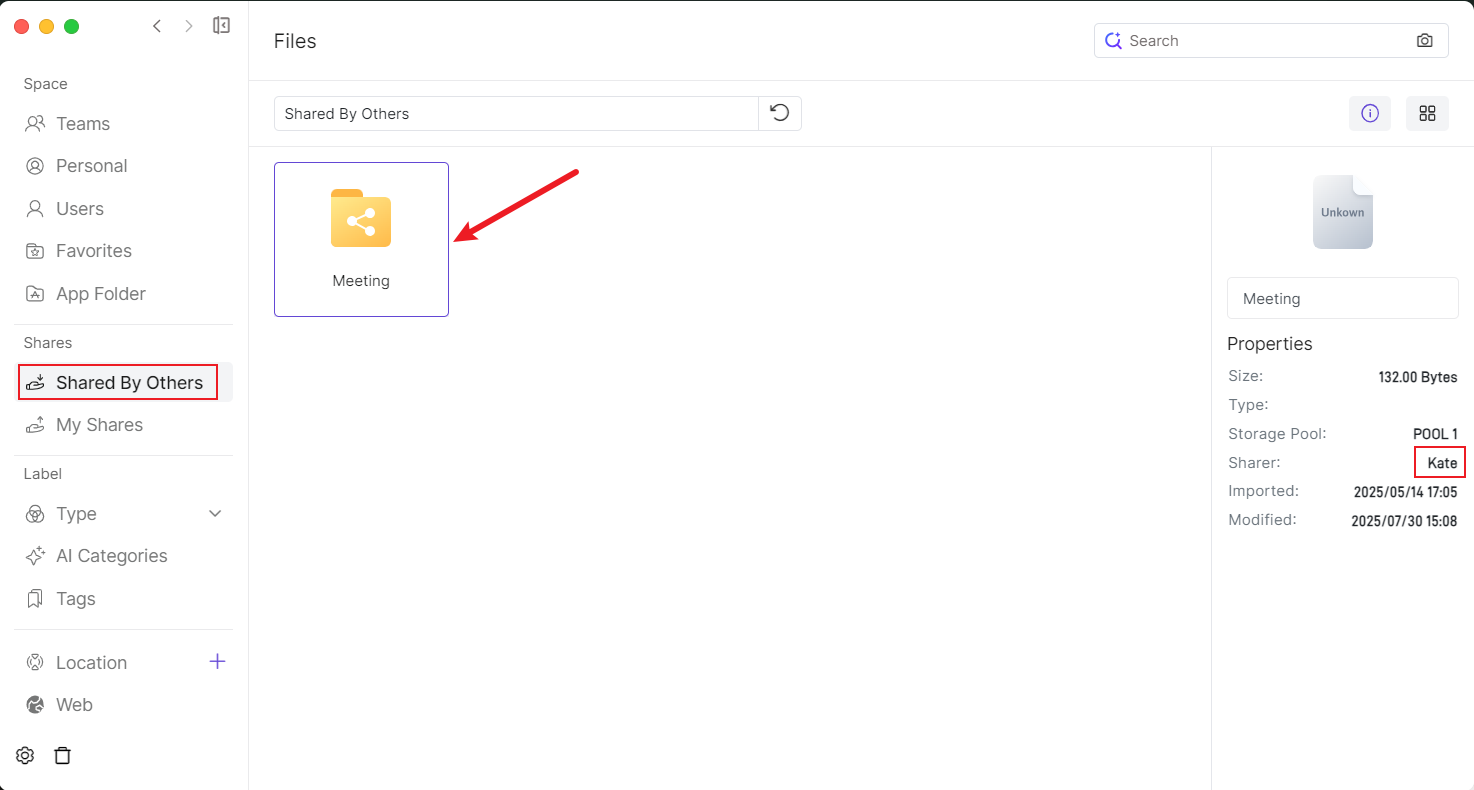
Task: Open AI Categories
Action: pyautogui.click(x=111, y=556)
